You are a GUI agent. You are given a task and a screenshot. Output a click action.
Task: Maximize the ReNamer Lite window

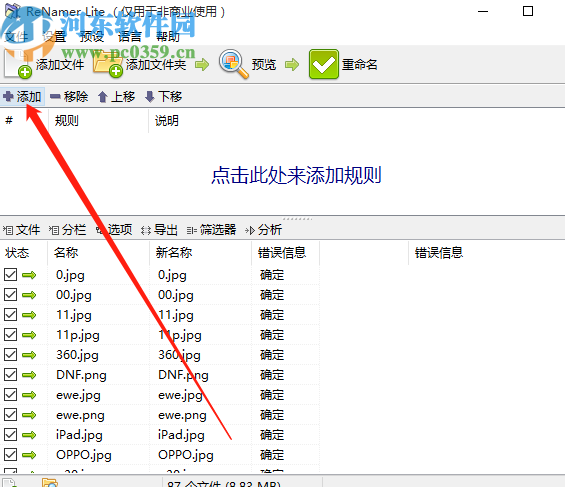tap(528, 11)
